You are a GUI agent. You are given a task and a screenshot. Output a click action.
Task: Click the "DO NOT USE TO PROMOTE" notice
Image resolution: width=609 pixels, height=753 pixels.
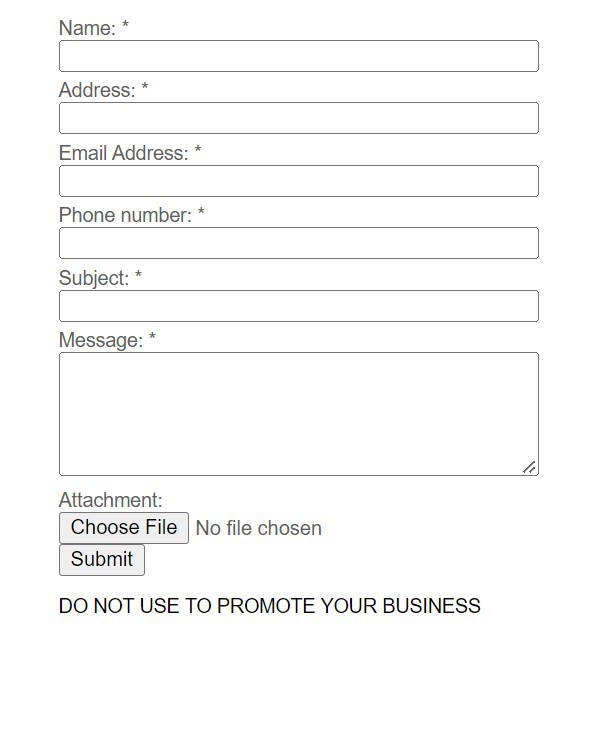point(269,606)
